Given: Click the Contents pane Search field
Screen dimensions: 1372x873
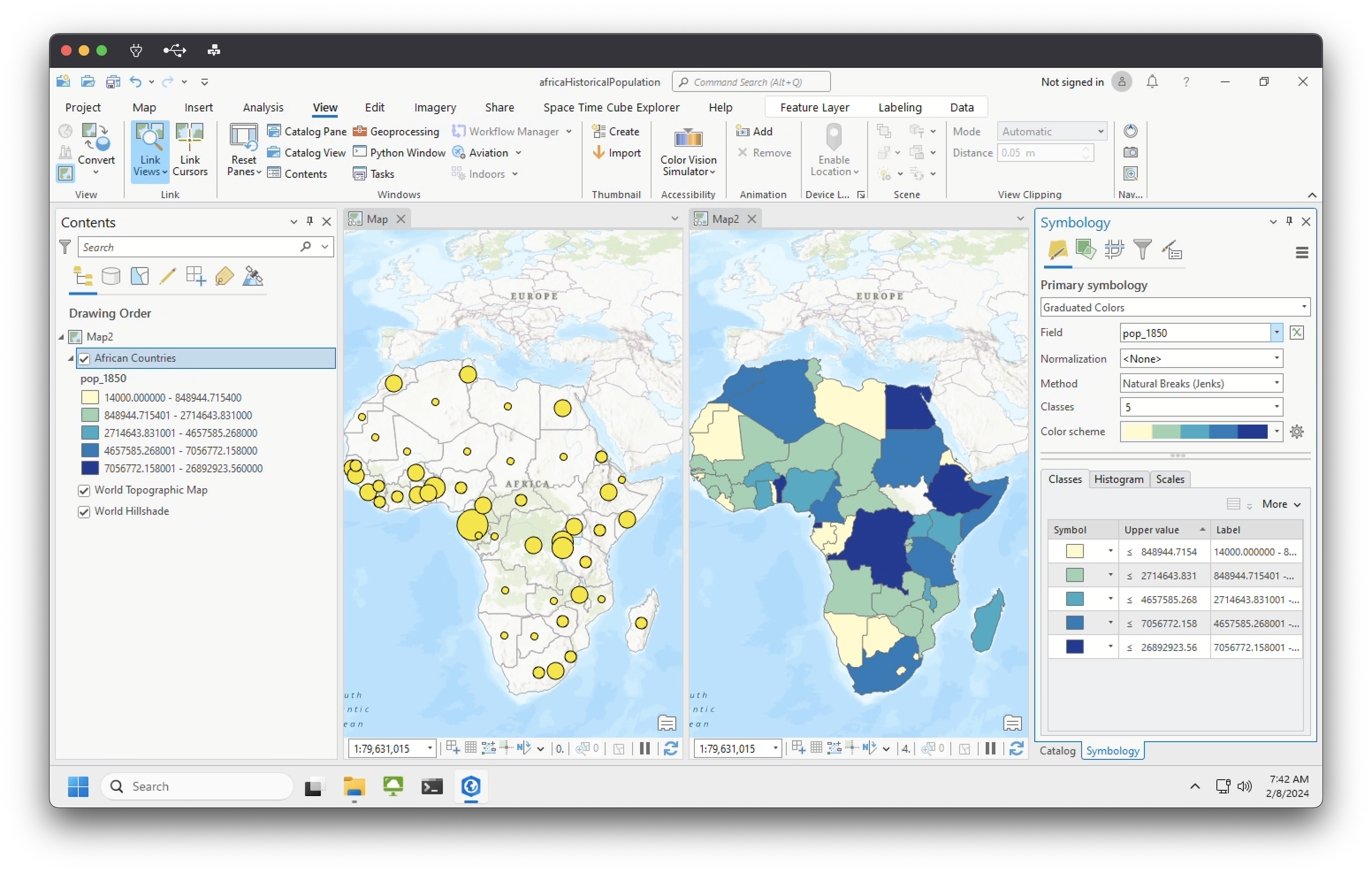Looking at the screenshot, I should (x=188, y=248).
